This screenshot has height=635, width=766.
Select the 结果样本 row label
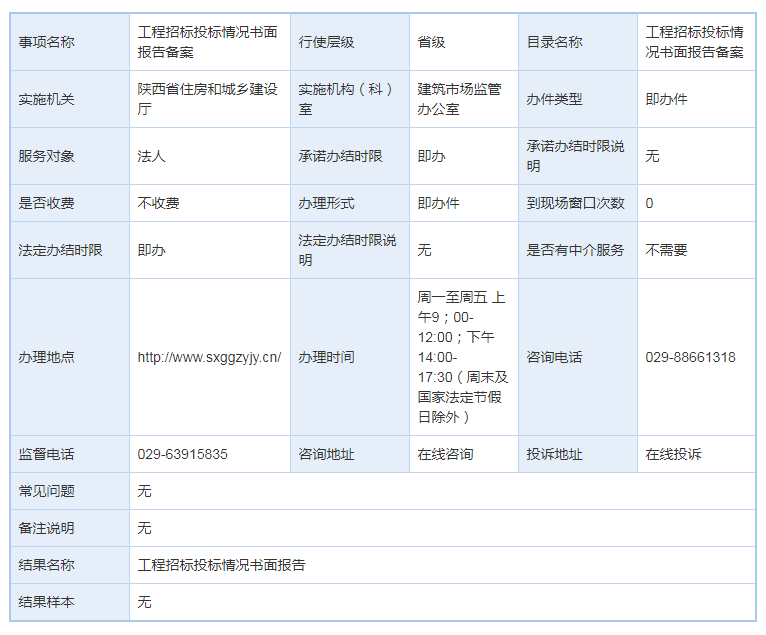click(x=46, y=602)
